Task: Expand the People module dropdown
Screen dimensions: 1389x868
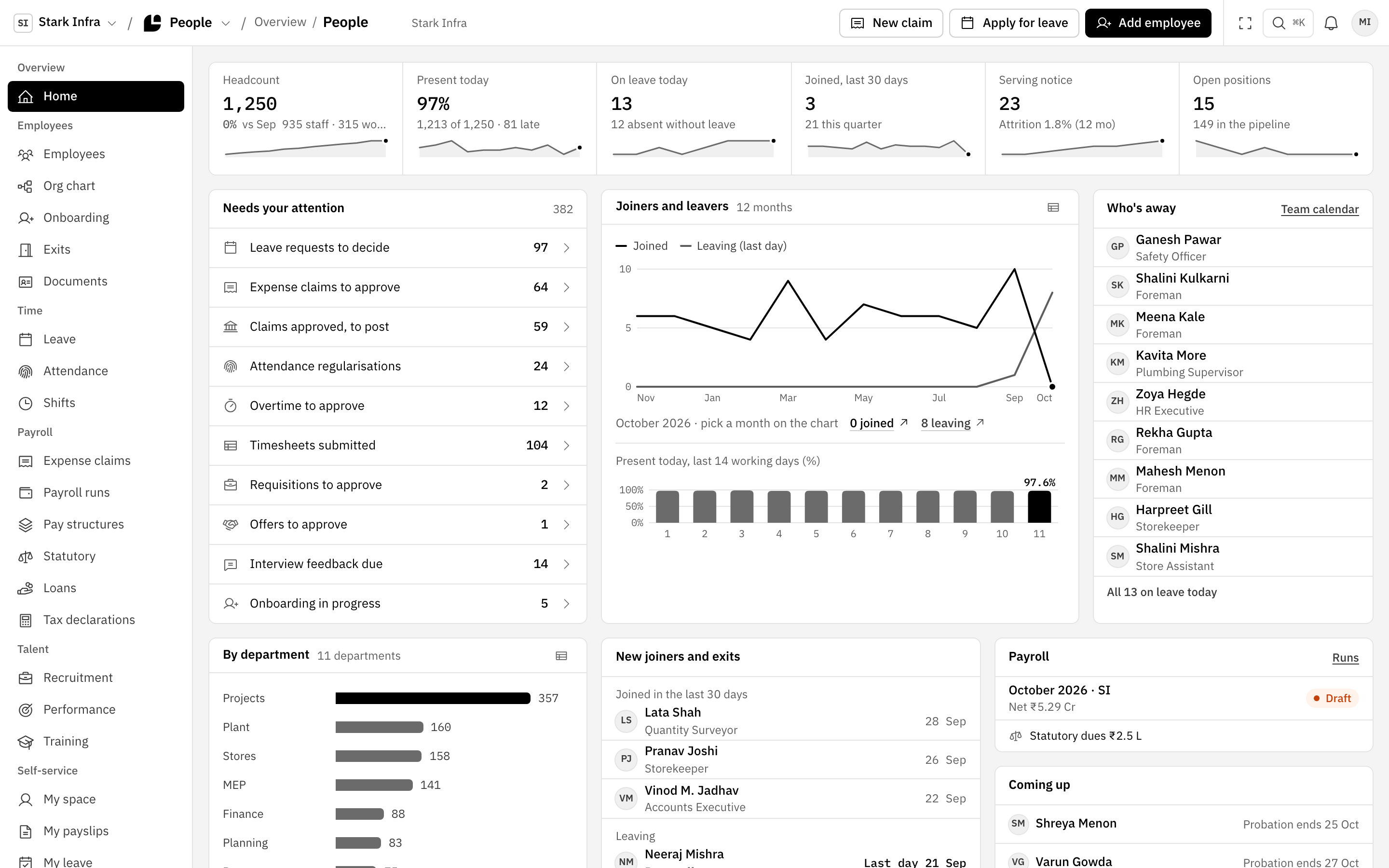Action: [x=187, y=22]
